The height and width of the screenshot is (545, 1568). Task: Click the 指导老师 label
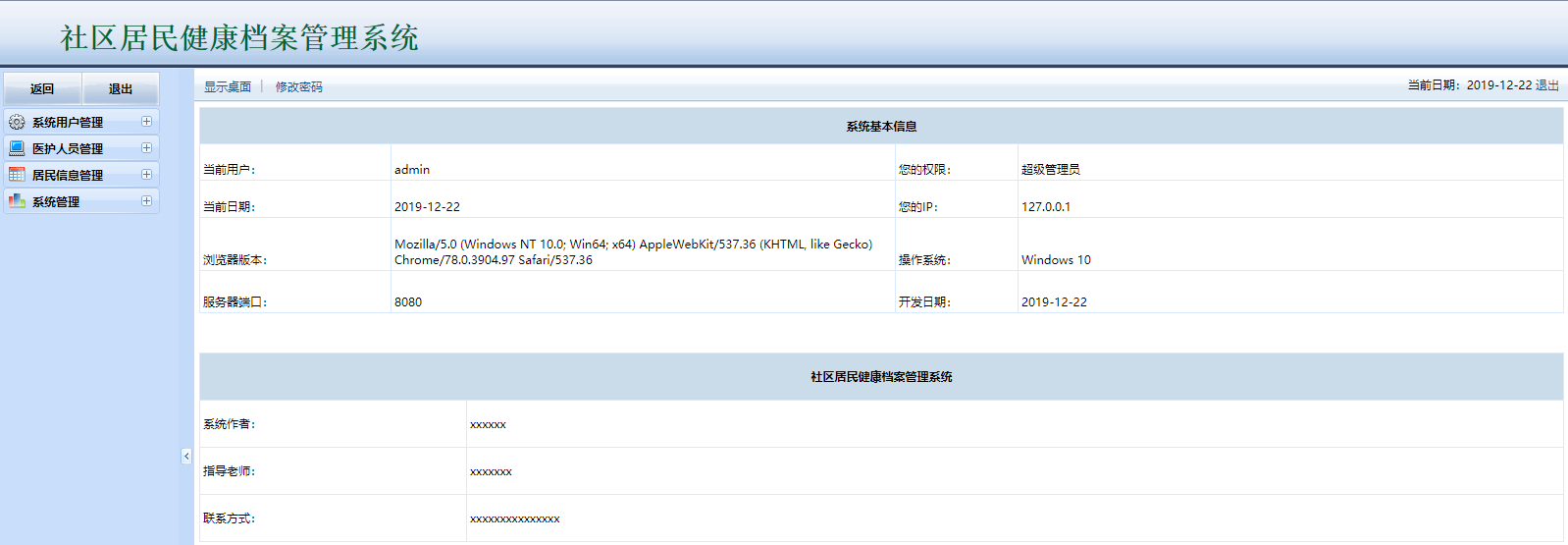coord(229,471)
